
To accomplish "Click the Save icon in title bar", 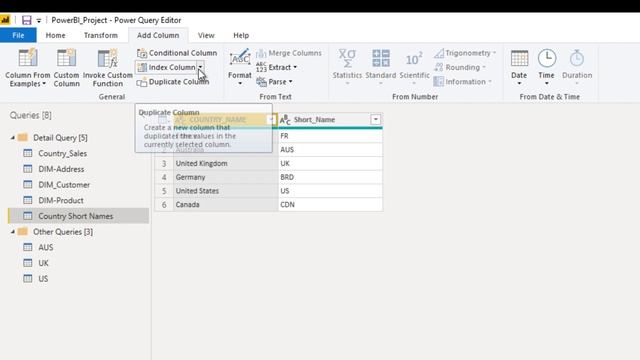I will [x=27, y=20].
